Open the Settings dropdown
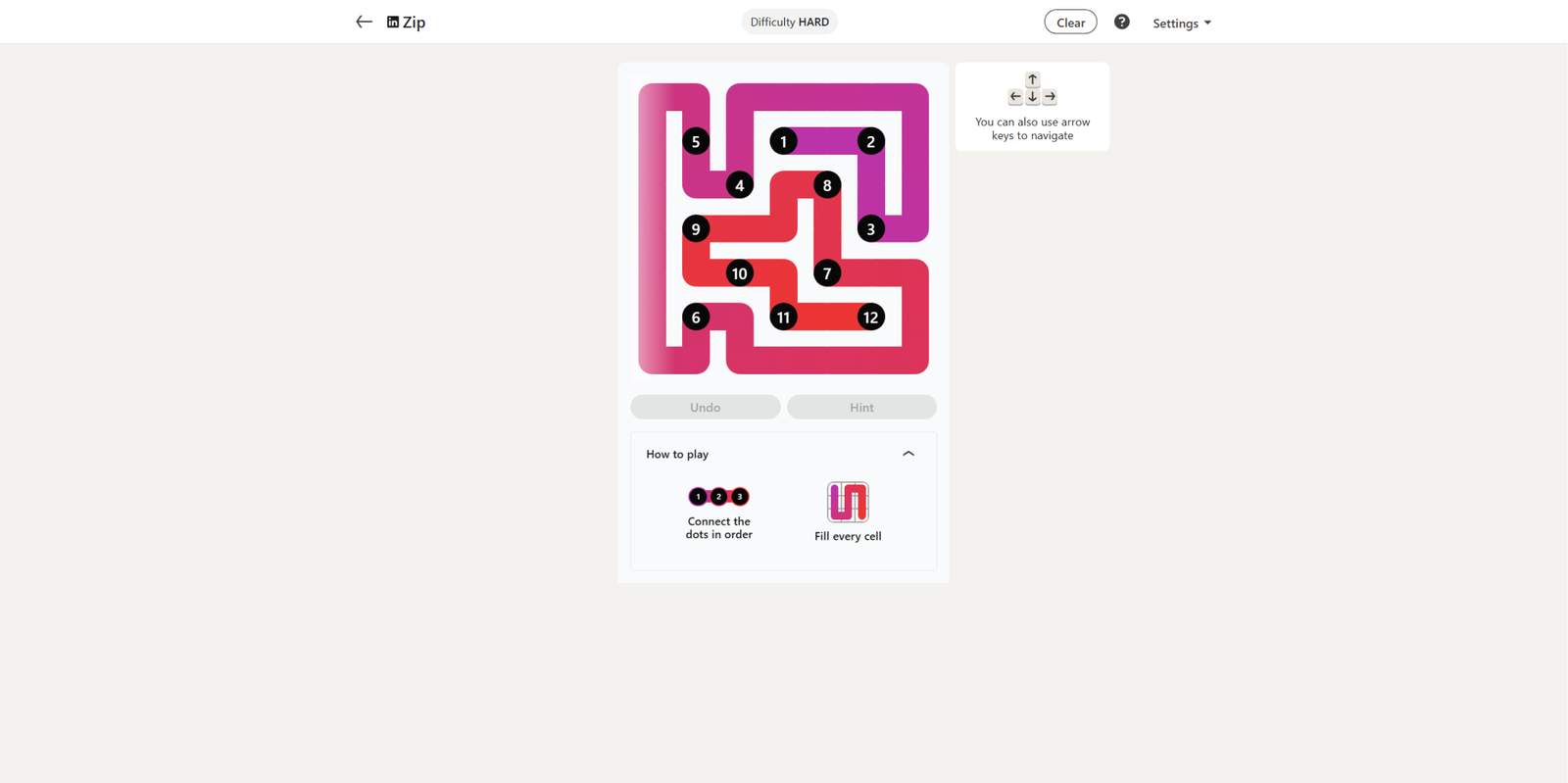Image resolution: width=1568 pixels, height=783 pixels. (1182, 23)
